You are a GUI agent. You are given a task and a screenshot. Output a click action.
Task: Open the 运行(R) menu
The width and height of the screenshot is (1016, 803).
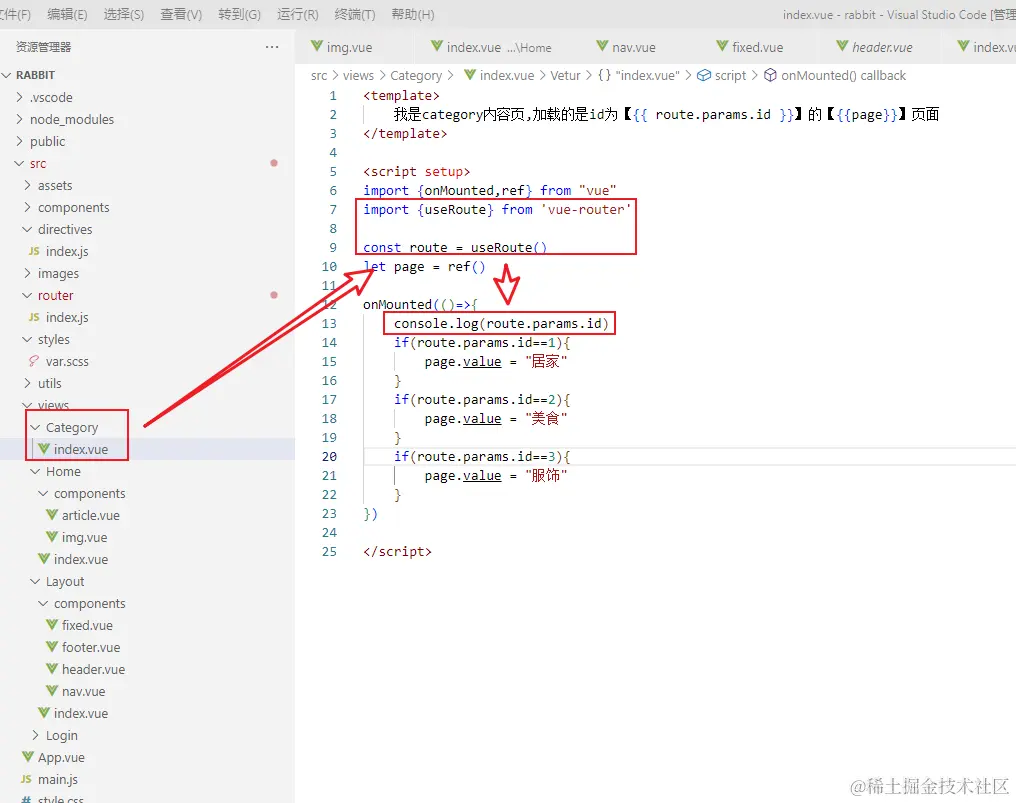click(x=297, y=14)
